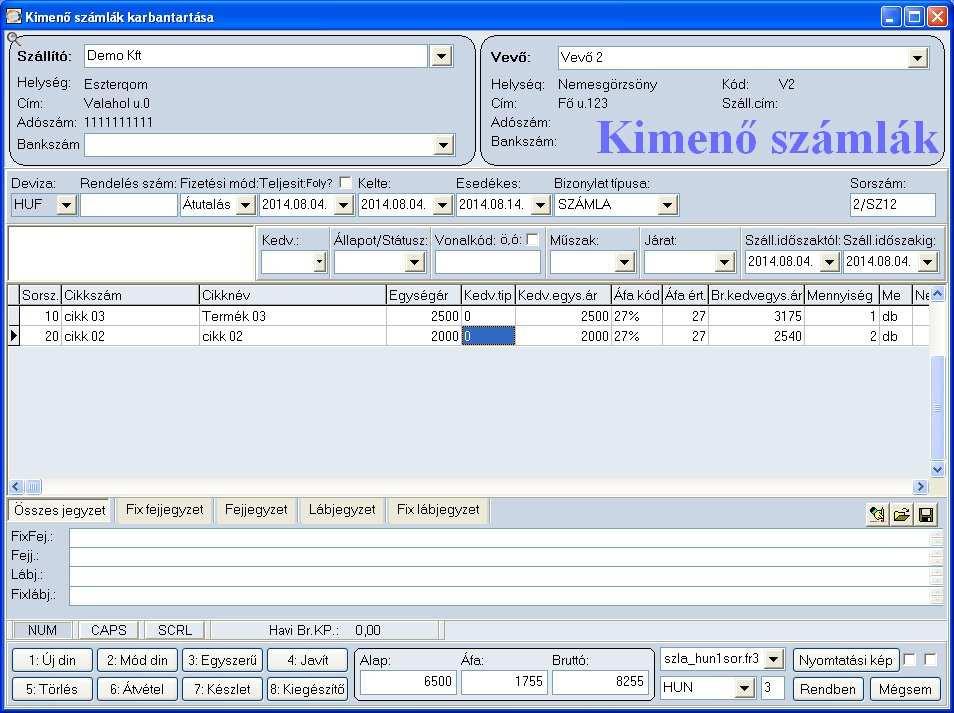Open the Vevő dropdown showing Vevő 2

[917, 58]
